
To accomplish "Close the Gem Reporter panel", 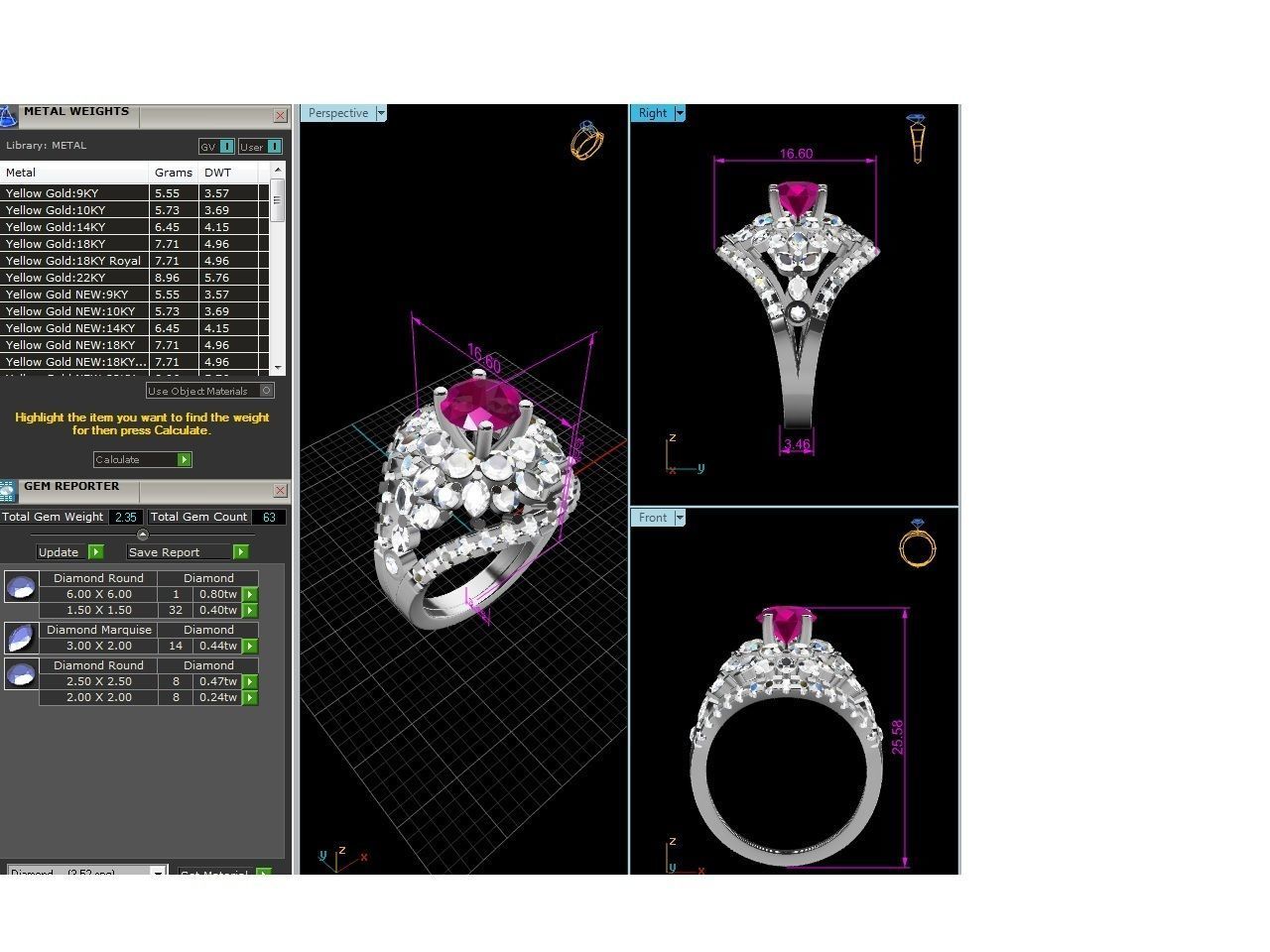I will click(x=280, y=490).
